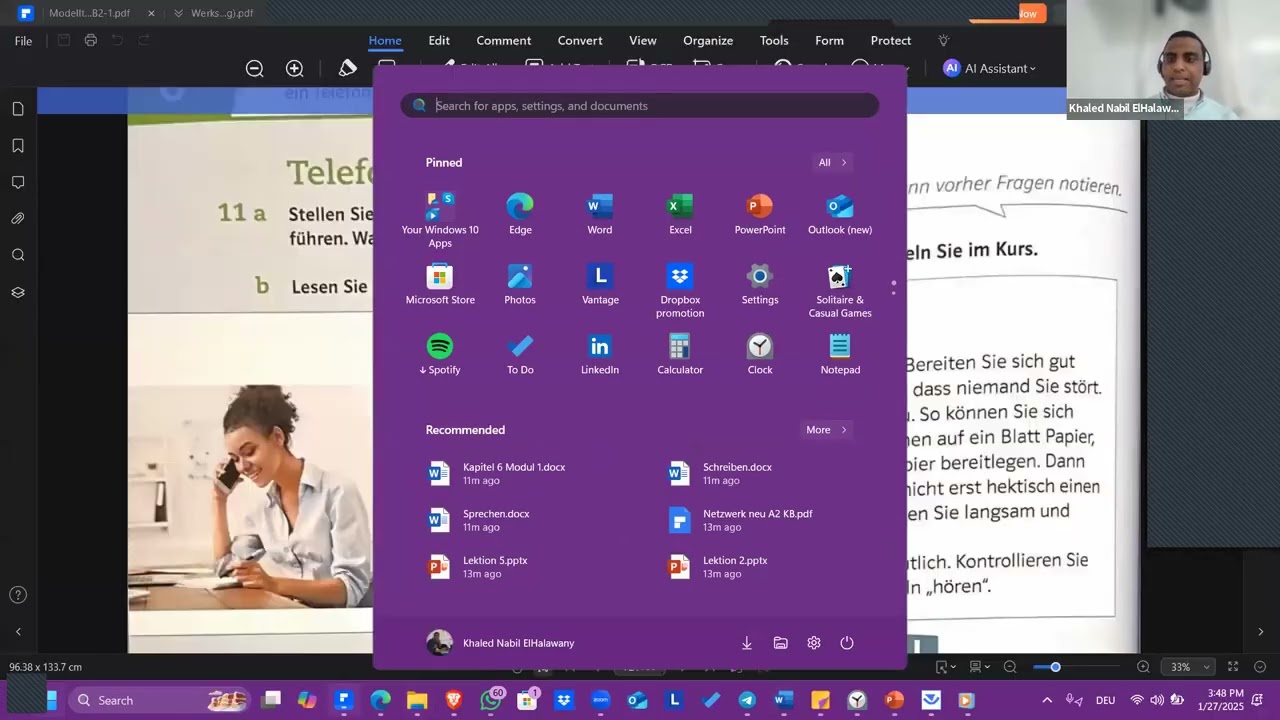
Task: Open the File menu in PDF editor
Action: (24, 41)
